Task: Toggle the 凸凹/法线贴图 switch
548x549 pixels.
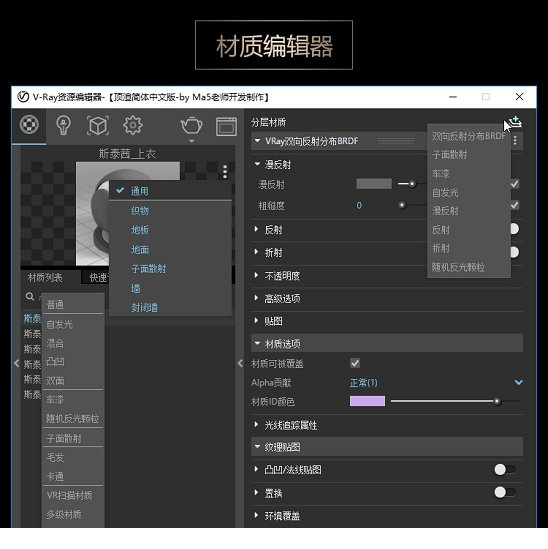Action: [505, 469]
